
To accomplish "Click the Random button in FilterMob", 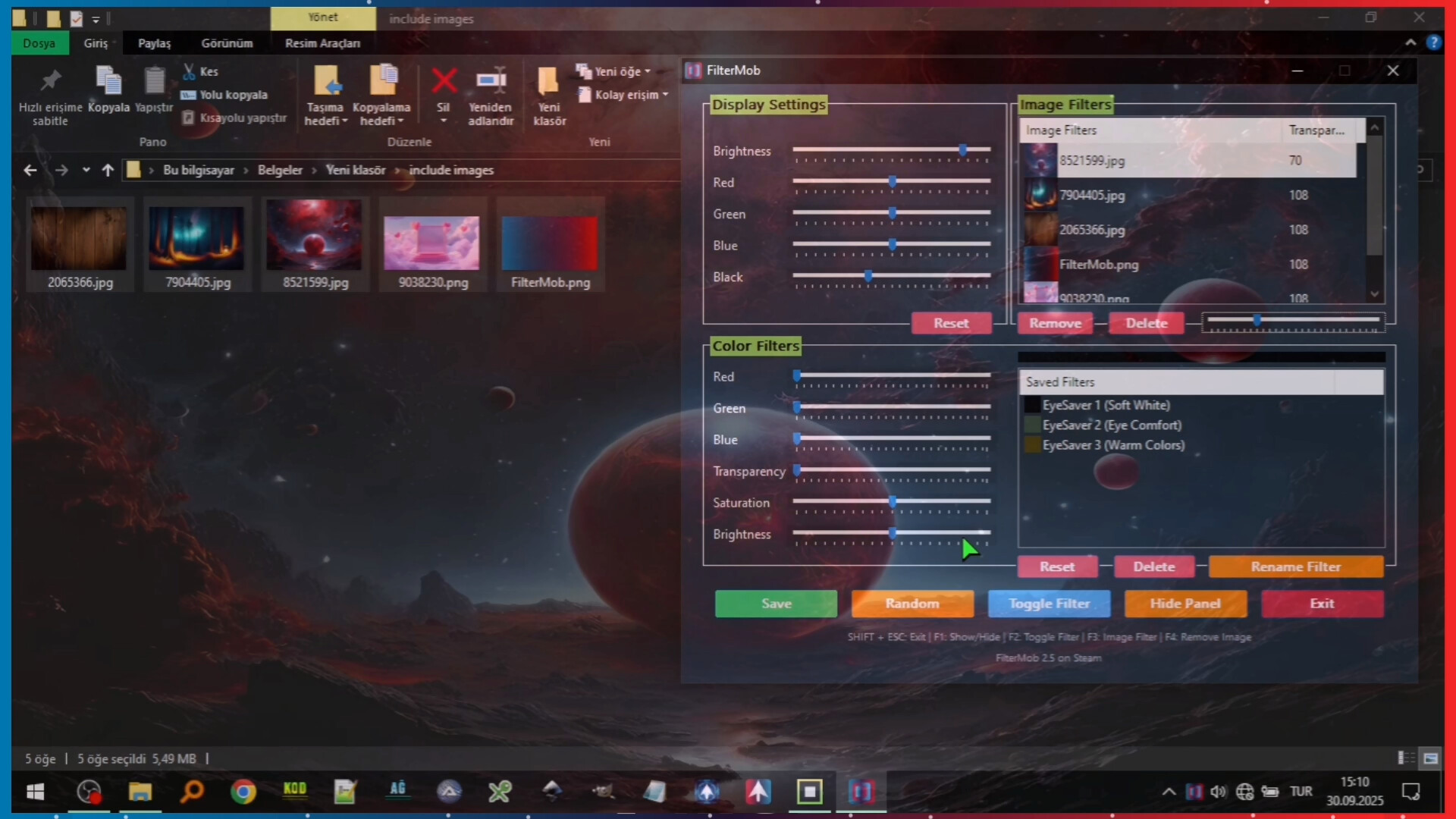I will click(912, 604).
